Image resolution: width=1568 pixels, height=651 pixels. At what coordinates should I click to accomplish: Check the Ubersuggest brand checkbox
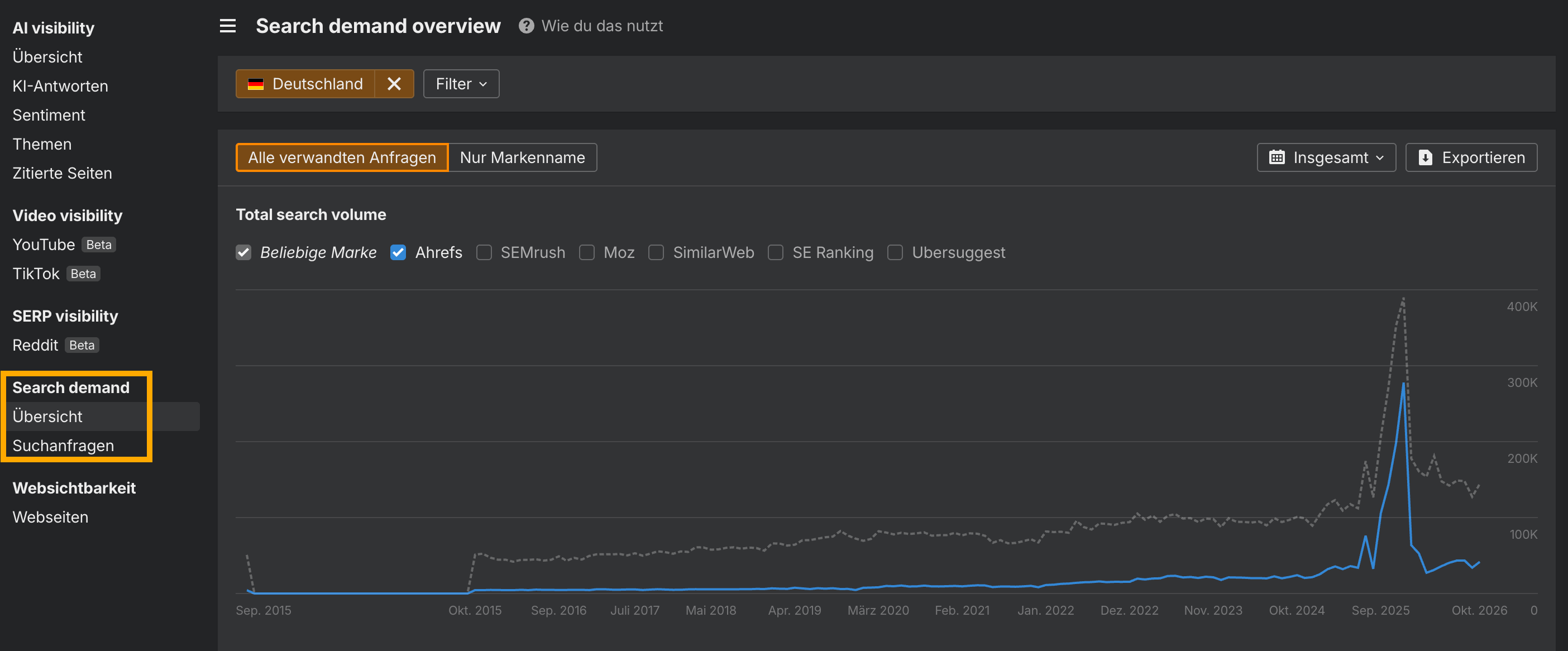coord(895,252)
